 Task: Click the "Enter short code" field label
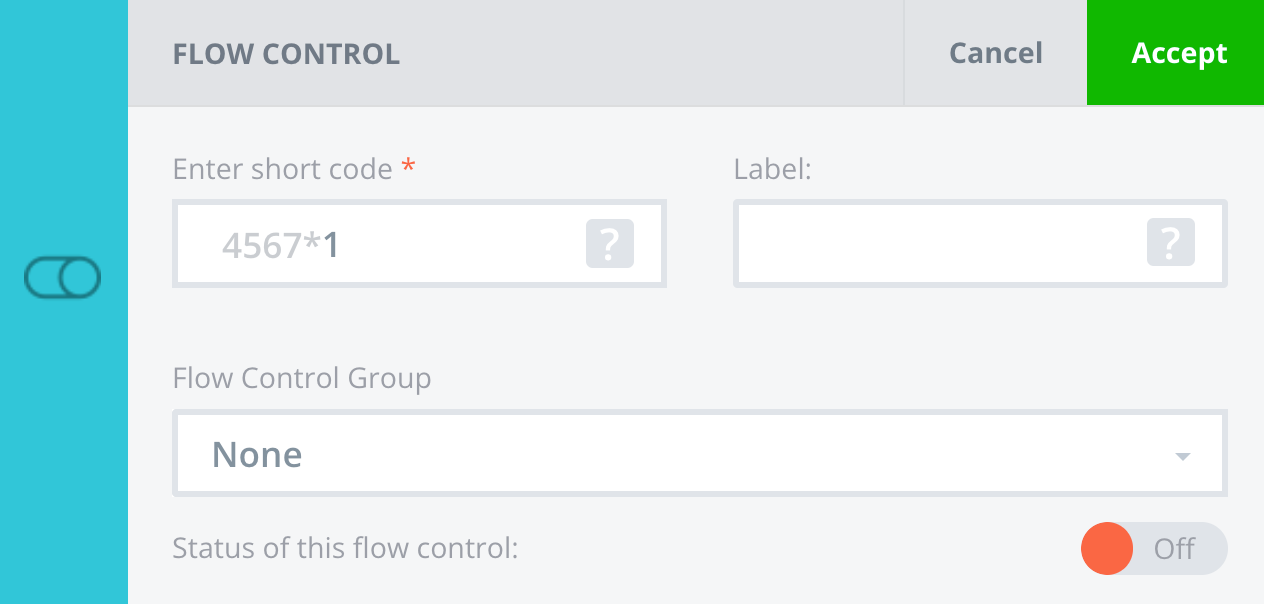tap(282, 169)
